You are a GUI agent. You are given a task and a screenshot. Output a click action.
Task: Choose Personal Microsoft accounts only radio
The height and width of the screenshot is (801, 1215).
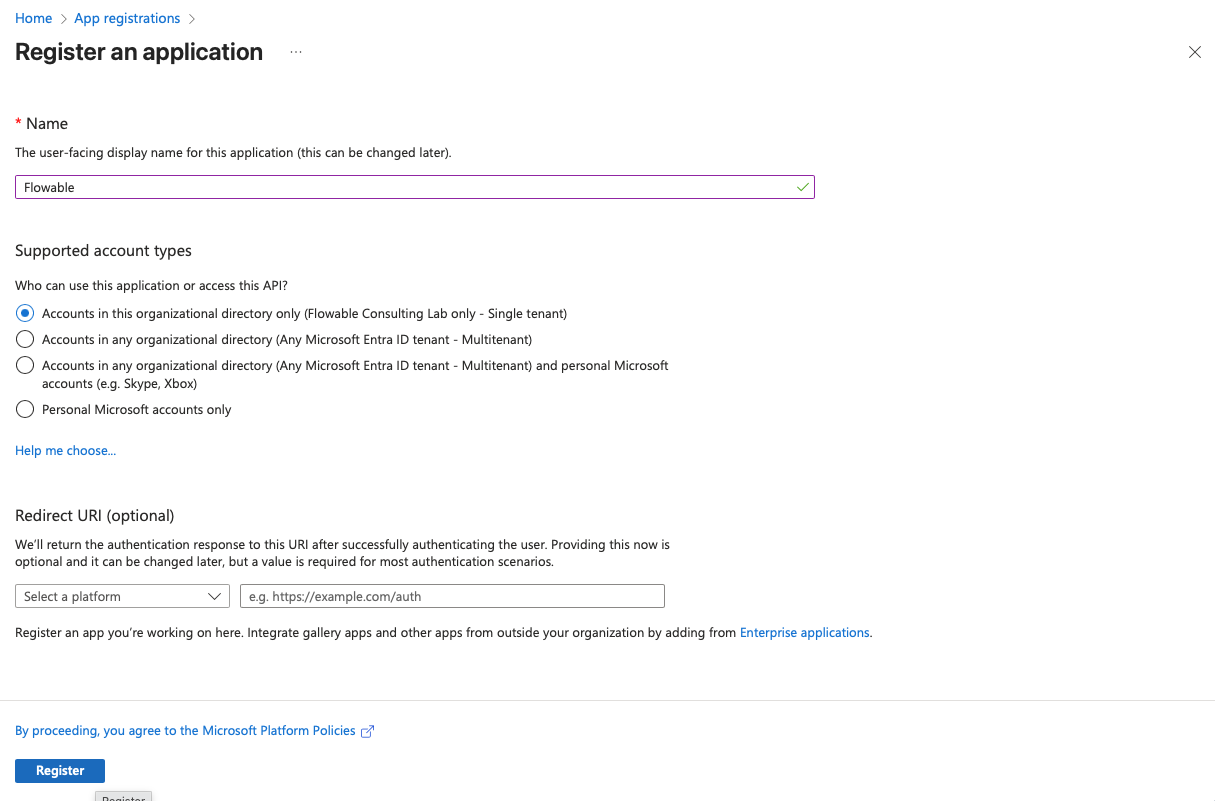25,409
